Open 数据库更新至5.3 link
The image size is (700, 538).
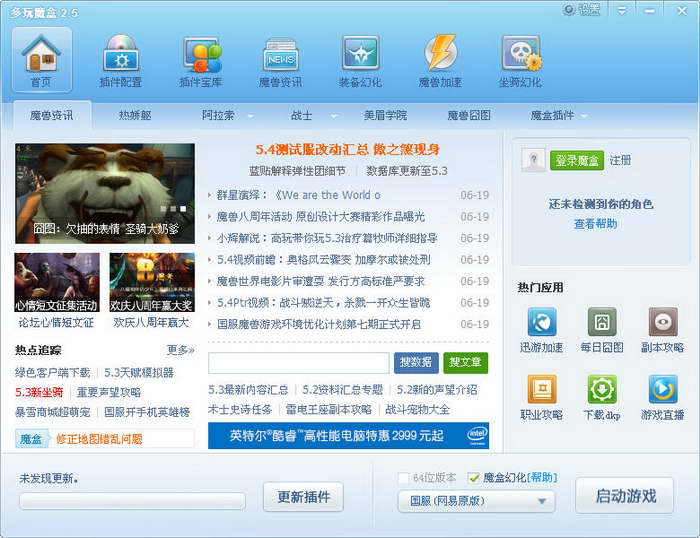(x=407, y=171)
